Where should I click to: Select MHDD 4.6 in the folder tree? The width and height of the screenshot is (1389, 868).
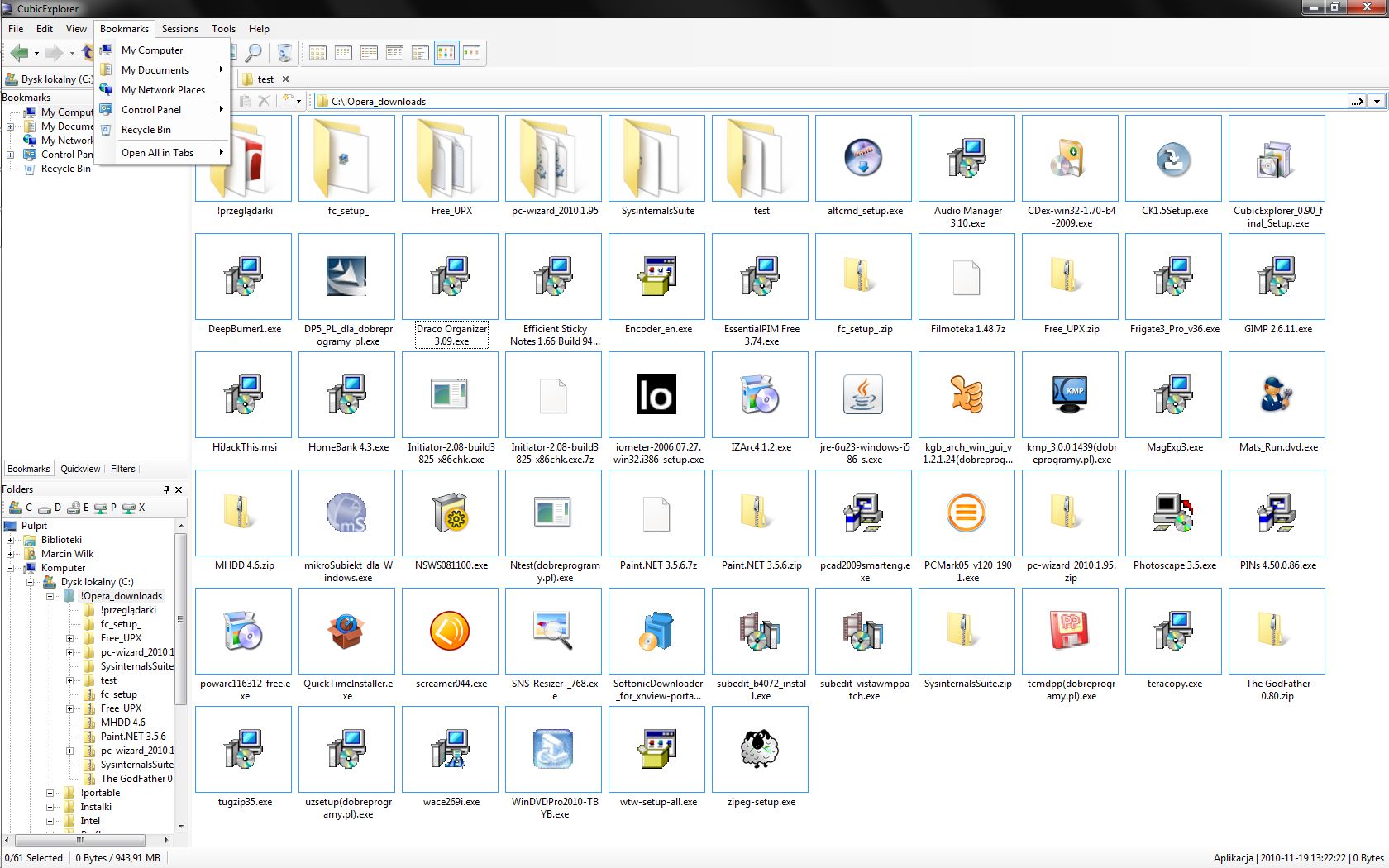point(122,723)
